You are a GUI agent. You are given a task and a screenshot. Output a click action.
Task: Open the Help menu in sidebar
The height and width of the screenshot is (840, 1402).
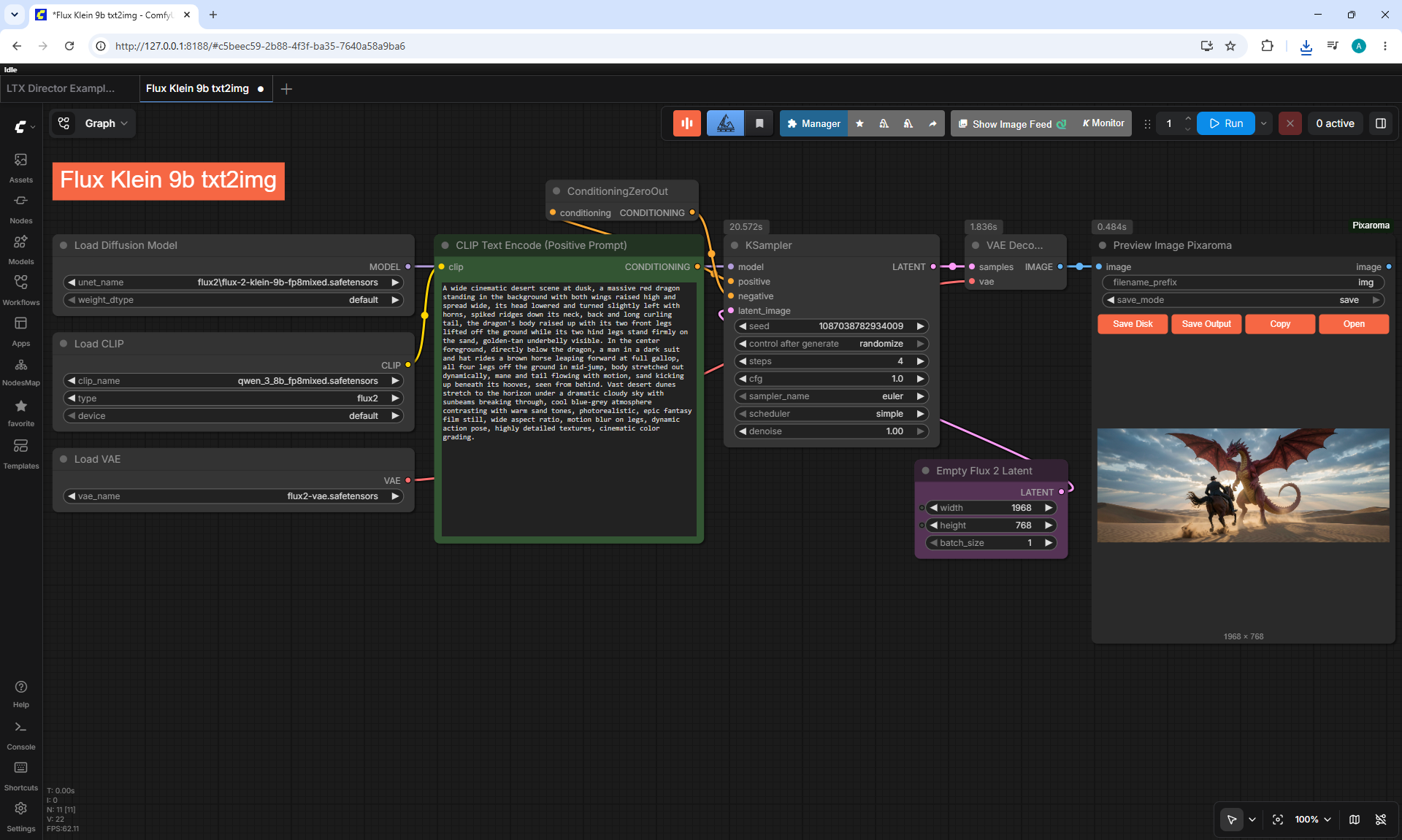21,694
